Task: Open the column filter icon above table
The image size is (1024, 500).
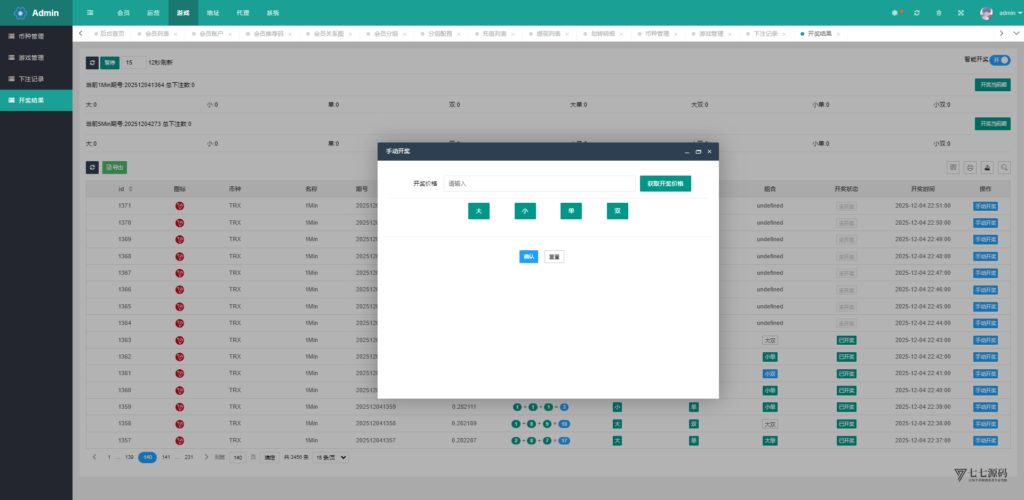Action: click(953, 168)
